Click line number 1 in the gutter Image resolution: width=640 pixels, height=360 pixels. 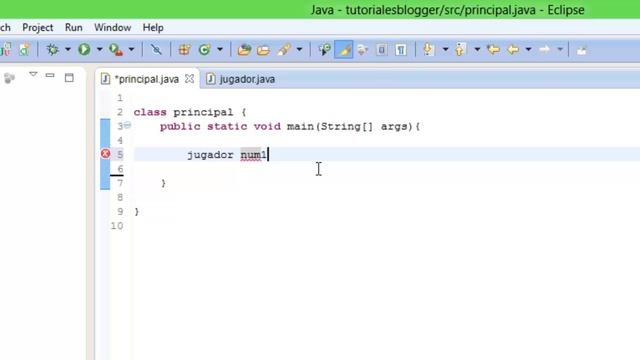point(120,98)
